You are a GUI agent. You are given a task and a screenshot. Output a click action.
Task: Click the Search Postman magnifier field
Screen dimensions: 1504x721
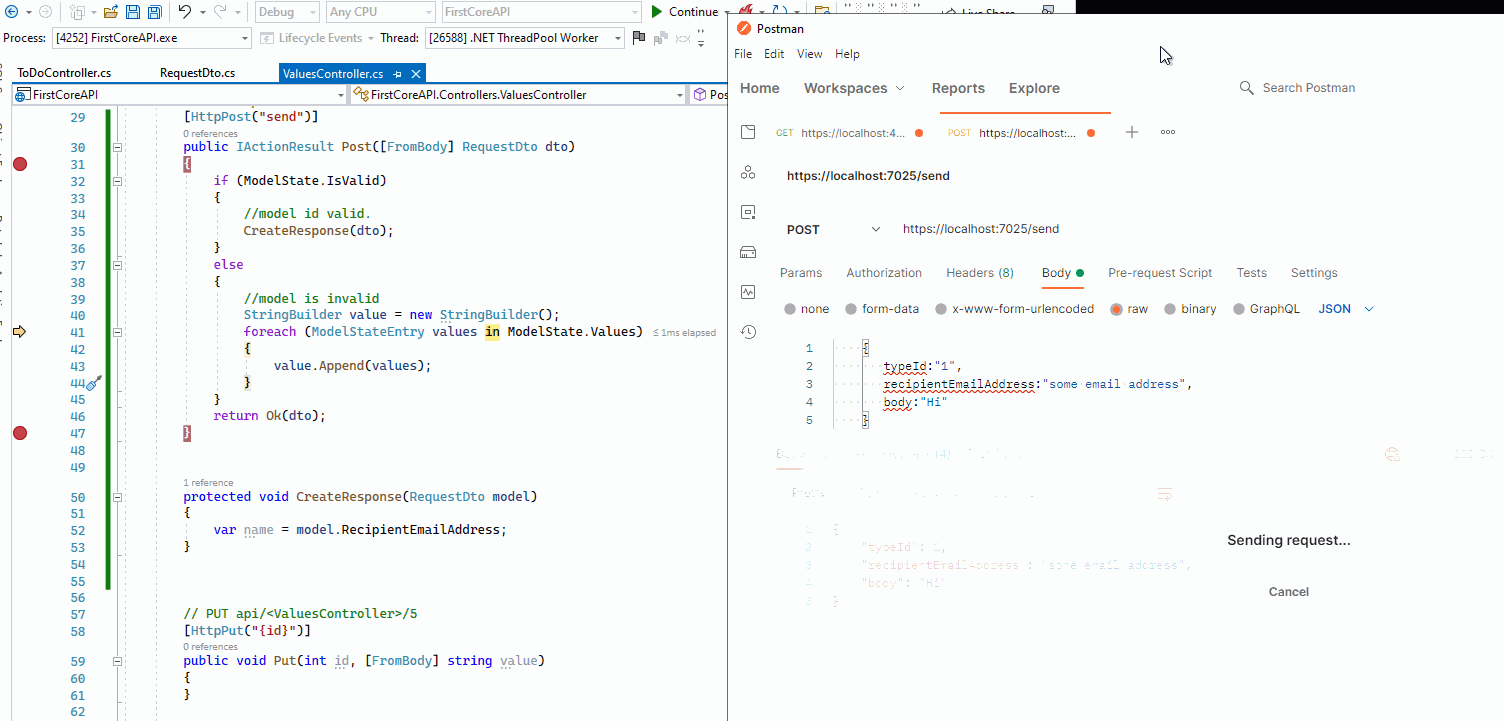1298,88
